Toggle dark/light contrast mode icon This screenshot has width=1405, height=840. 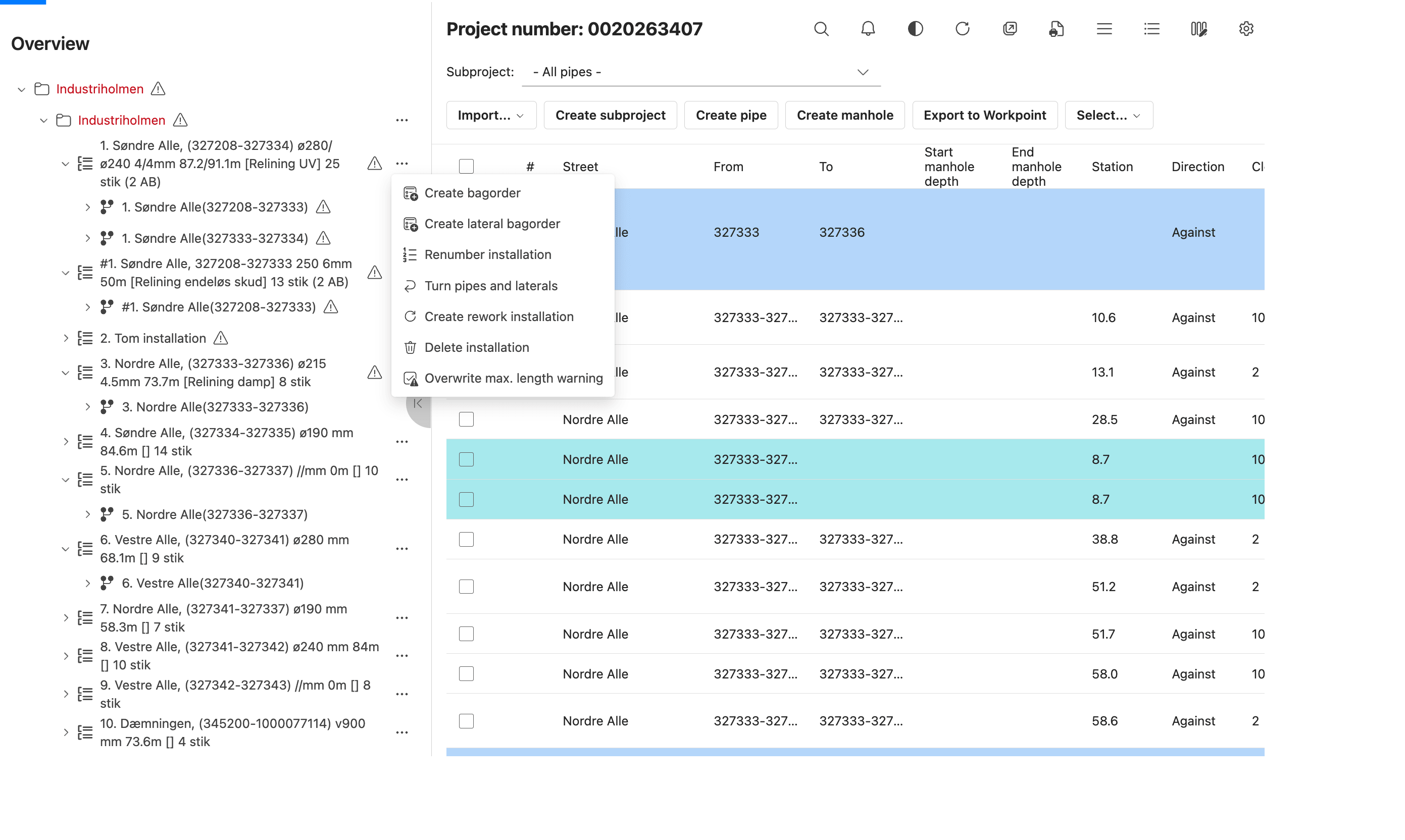coord(915,29)
